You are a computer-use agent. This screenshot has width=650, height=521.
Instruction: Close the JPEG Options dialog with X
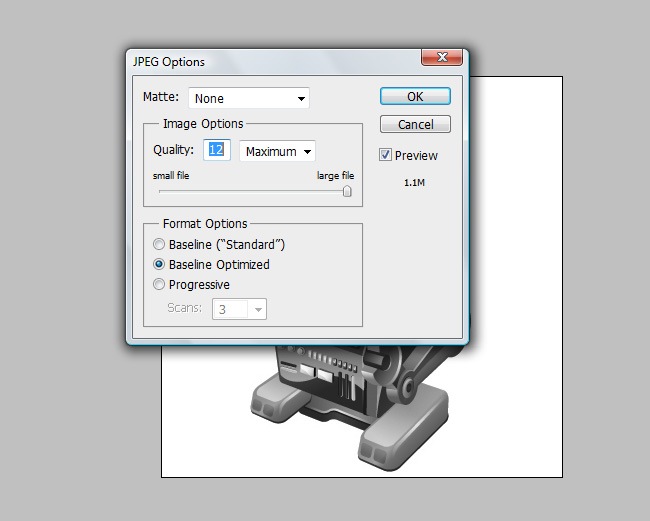pos(442,57)
